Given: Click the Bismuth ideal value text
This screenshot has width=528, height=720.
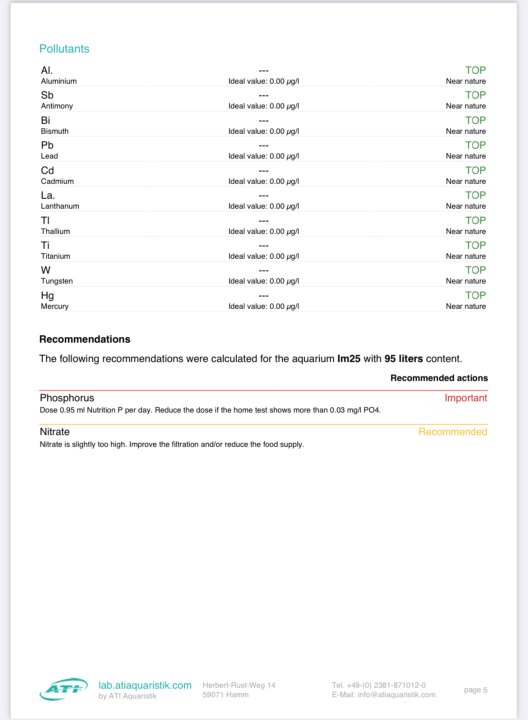Looking at the screenshot, I should pos(264,131).
